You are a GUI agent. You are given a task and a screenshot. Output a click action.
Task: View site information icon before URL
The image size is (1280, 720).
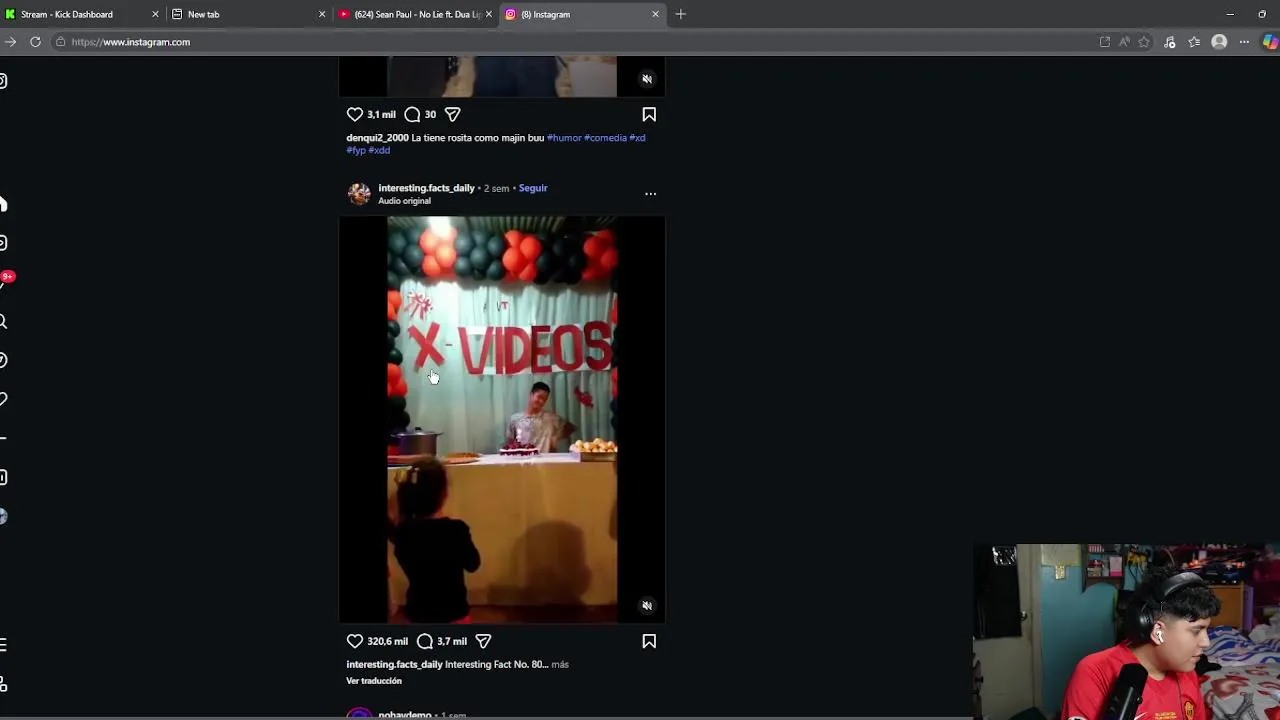pos(61,42)
